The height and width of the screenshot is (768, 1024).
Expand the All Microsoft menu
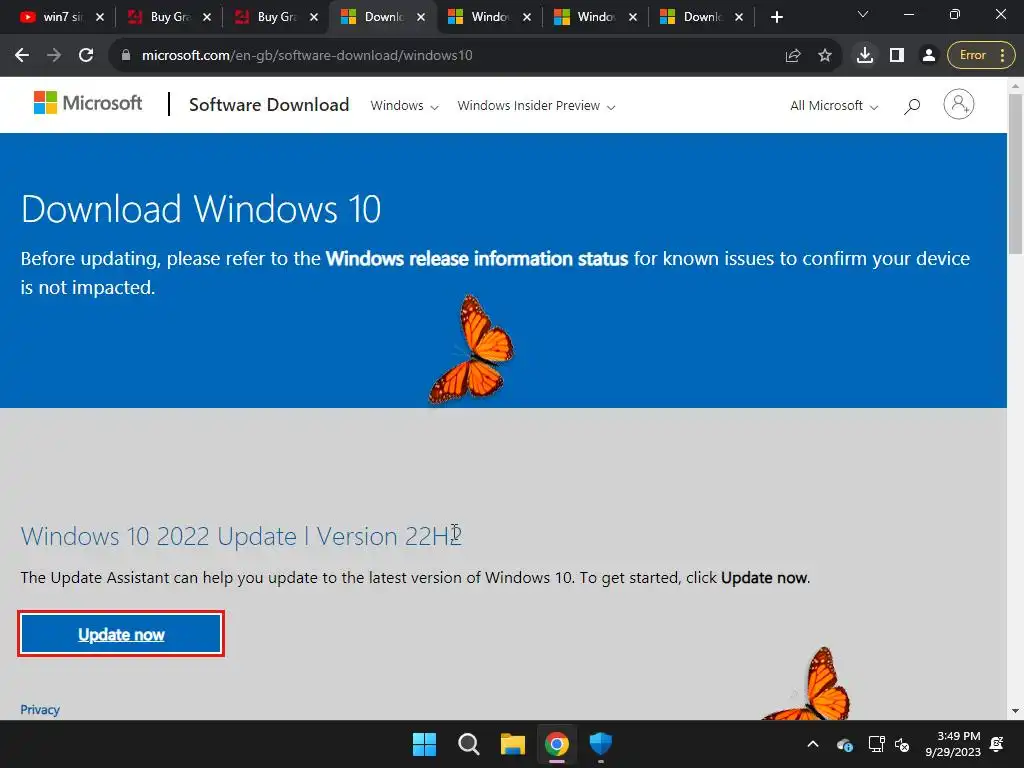834,106
